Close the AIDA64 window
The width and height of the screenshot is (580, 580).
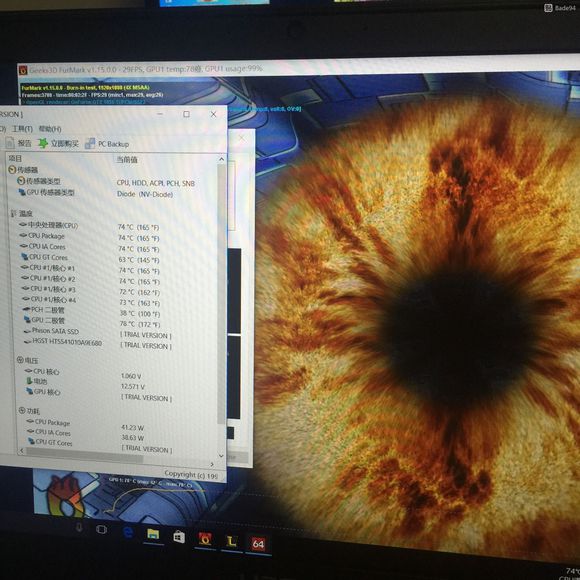pos(213,114)
